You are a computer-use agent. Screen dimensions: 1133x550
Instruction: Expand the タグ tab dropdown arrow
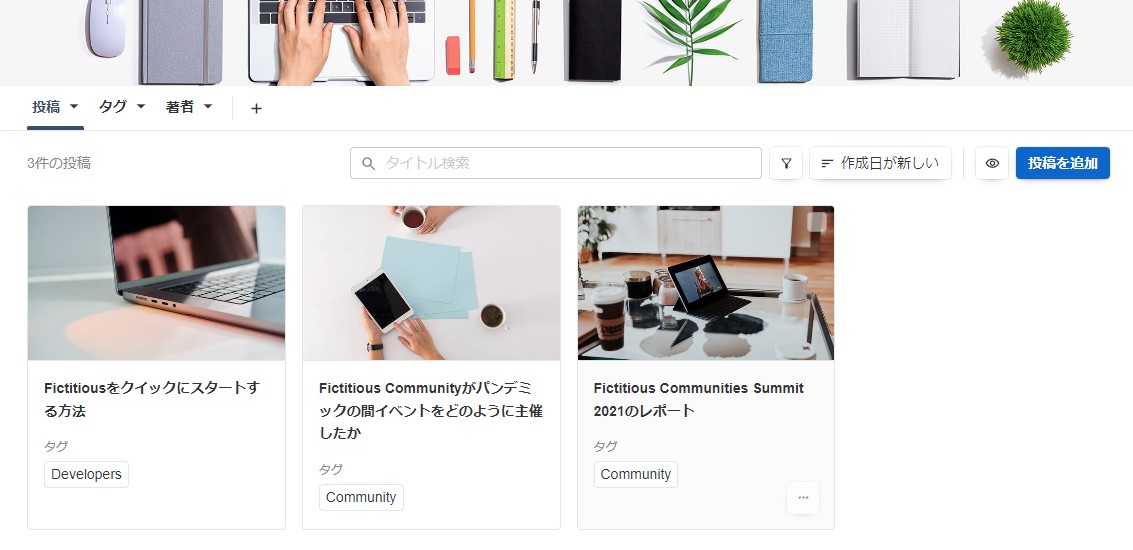coord(141,106)
